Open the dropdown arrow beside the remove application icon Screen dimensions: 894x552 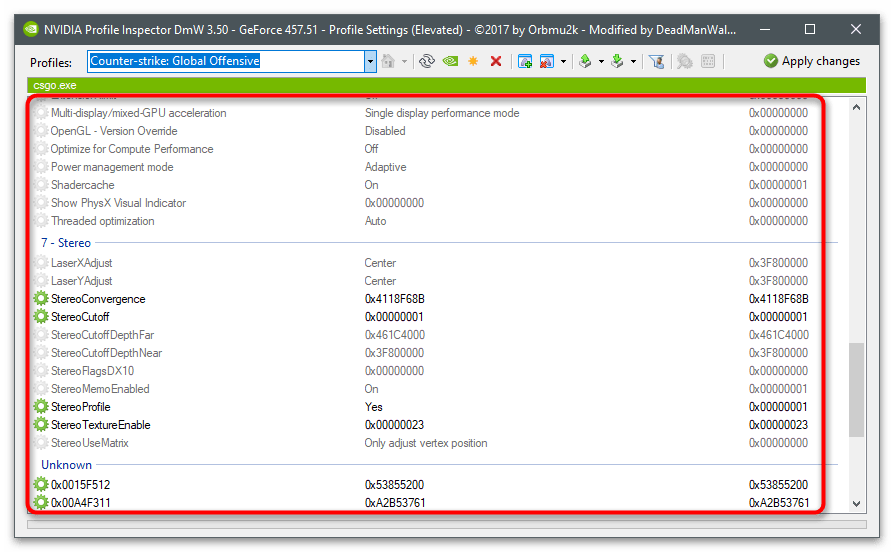click(x=563, y=62)
